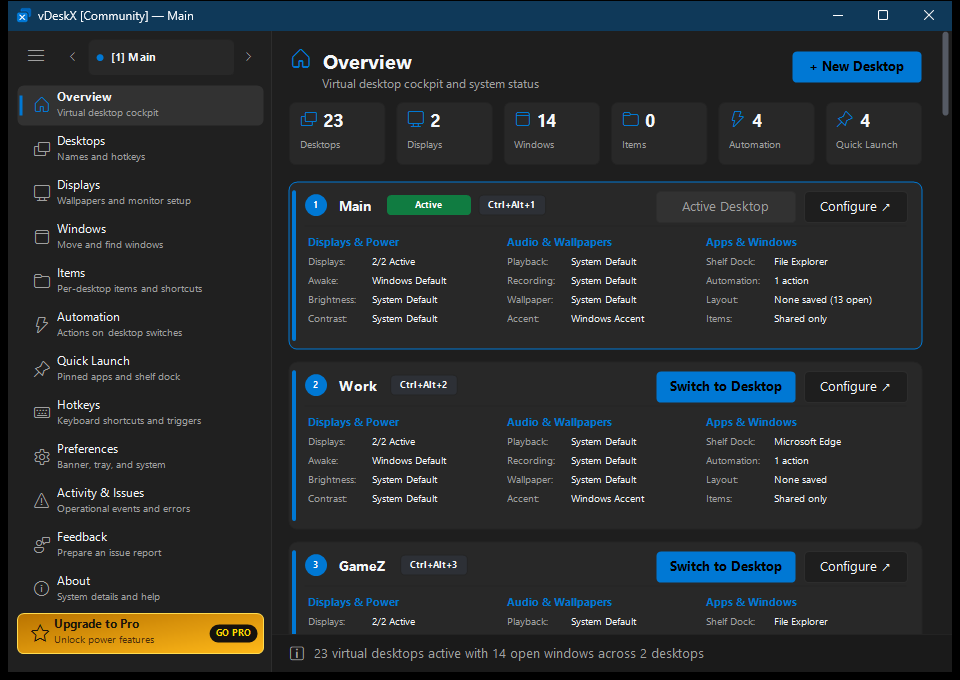960x680 pixels.
Task: Go to next desktop with right chevron
Action: coord(249,57)
